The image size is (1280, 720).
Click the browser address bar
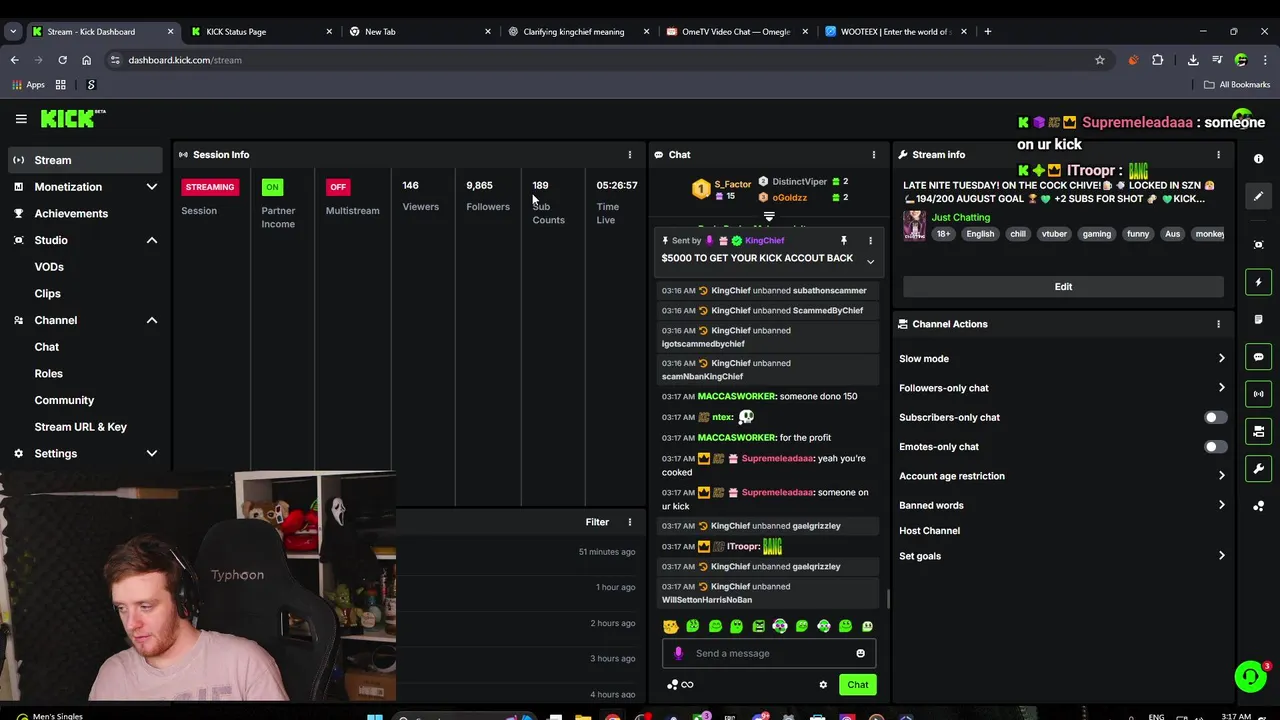600,60
